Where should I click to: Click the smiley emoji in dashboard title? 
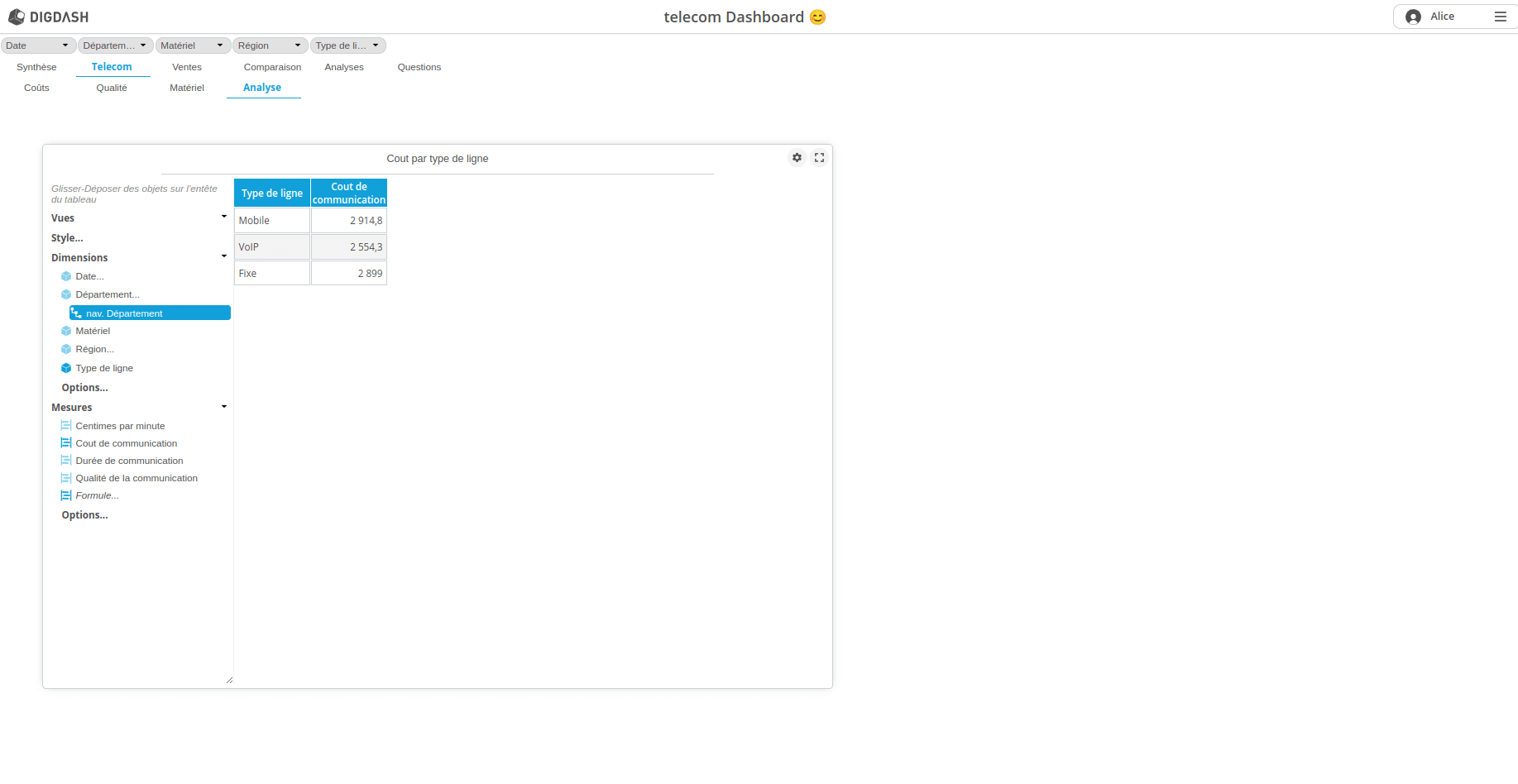tap(817, 17)
